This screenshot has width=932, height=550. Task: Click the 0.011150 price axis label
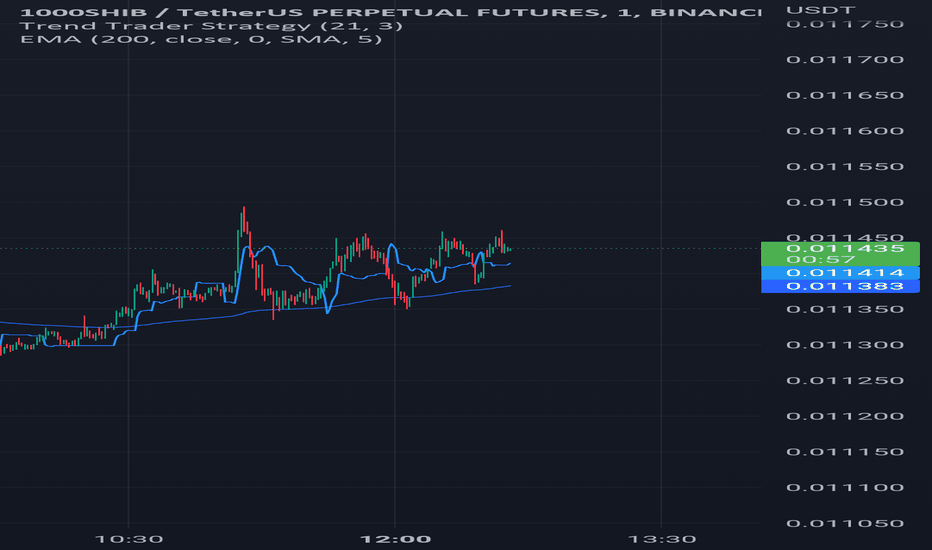[845, 452]
